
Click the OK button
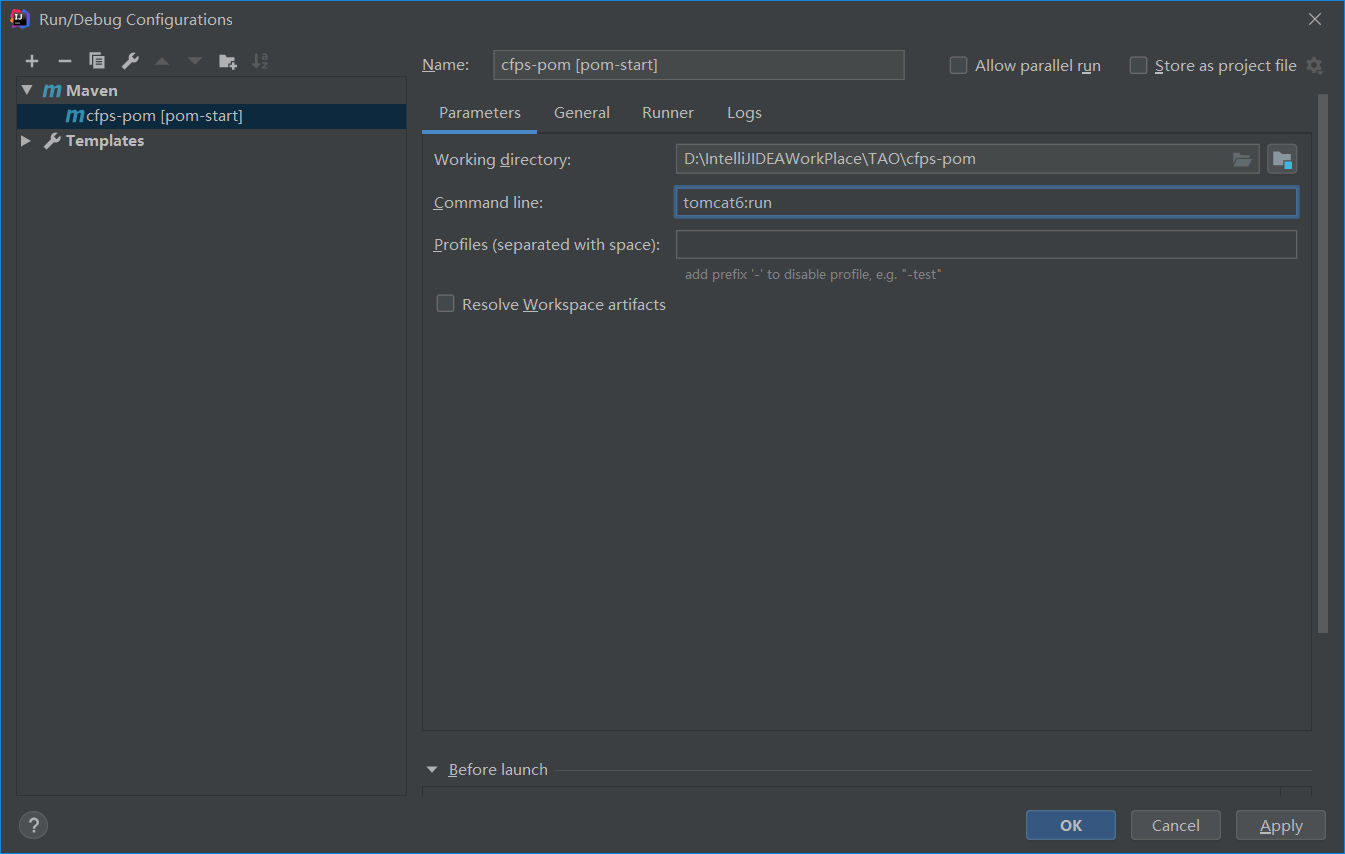pos(1070,825)
